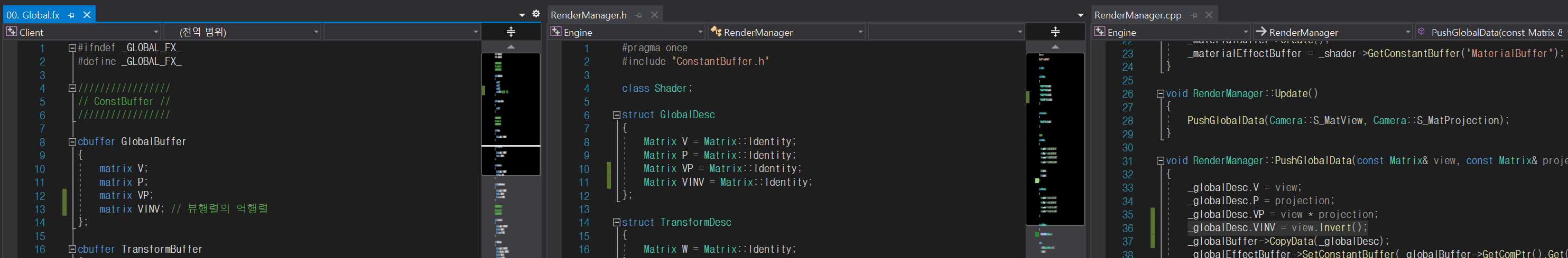This screenshot has height=258, width=1568.
Task: Click Engine project icon in RenderManager.h pane
Action: click(556, 32)
